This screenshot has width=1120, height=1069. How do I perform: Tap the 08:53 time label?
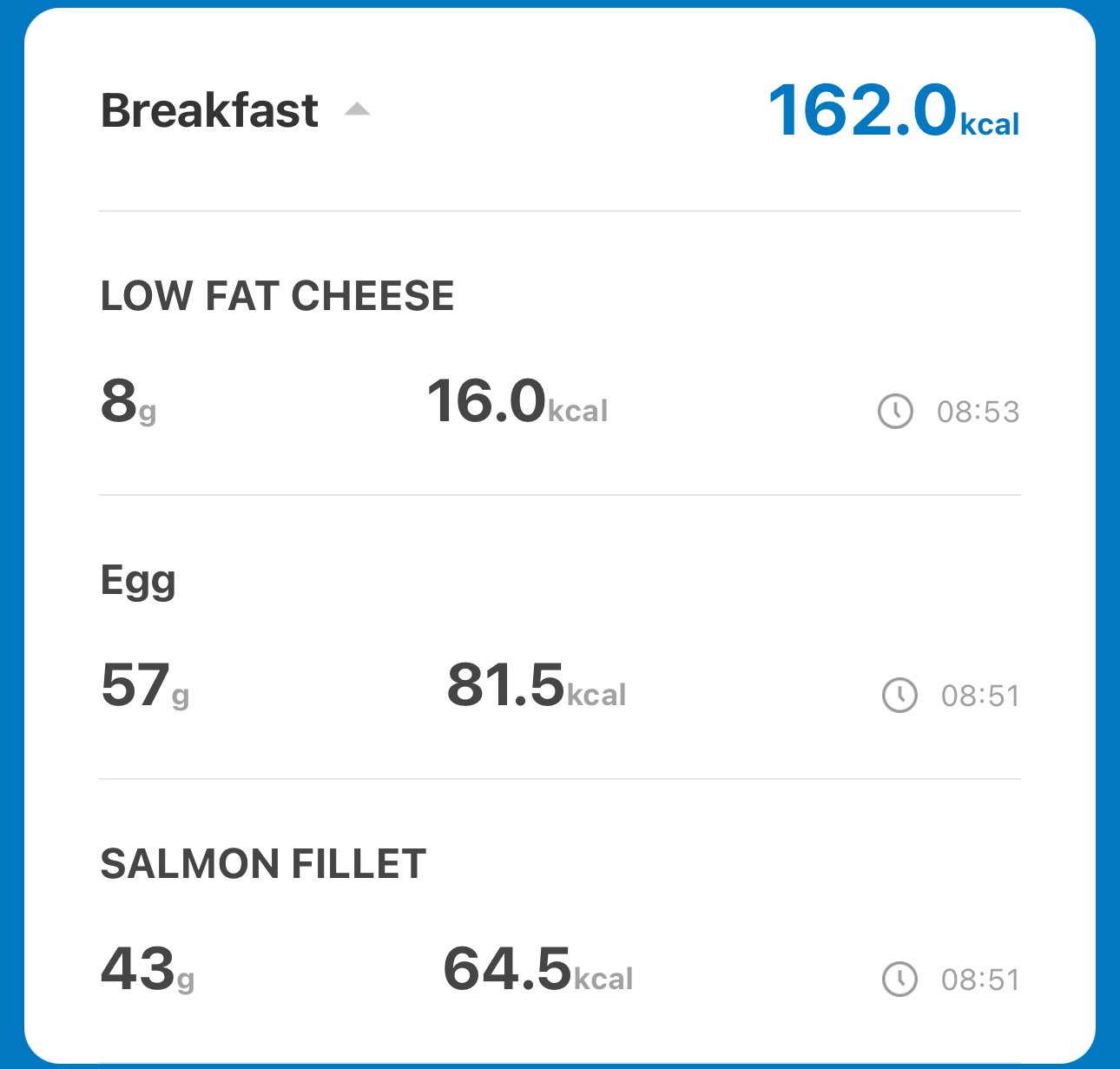[978, 412]
